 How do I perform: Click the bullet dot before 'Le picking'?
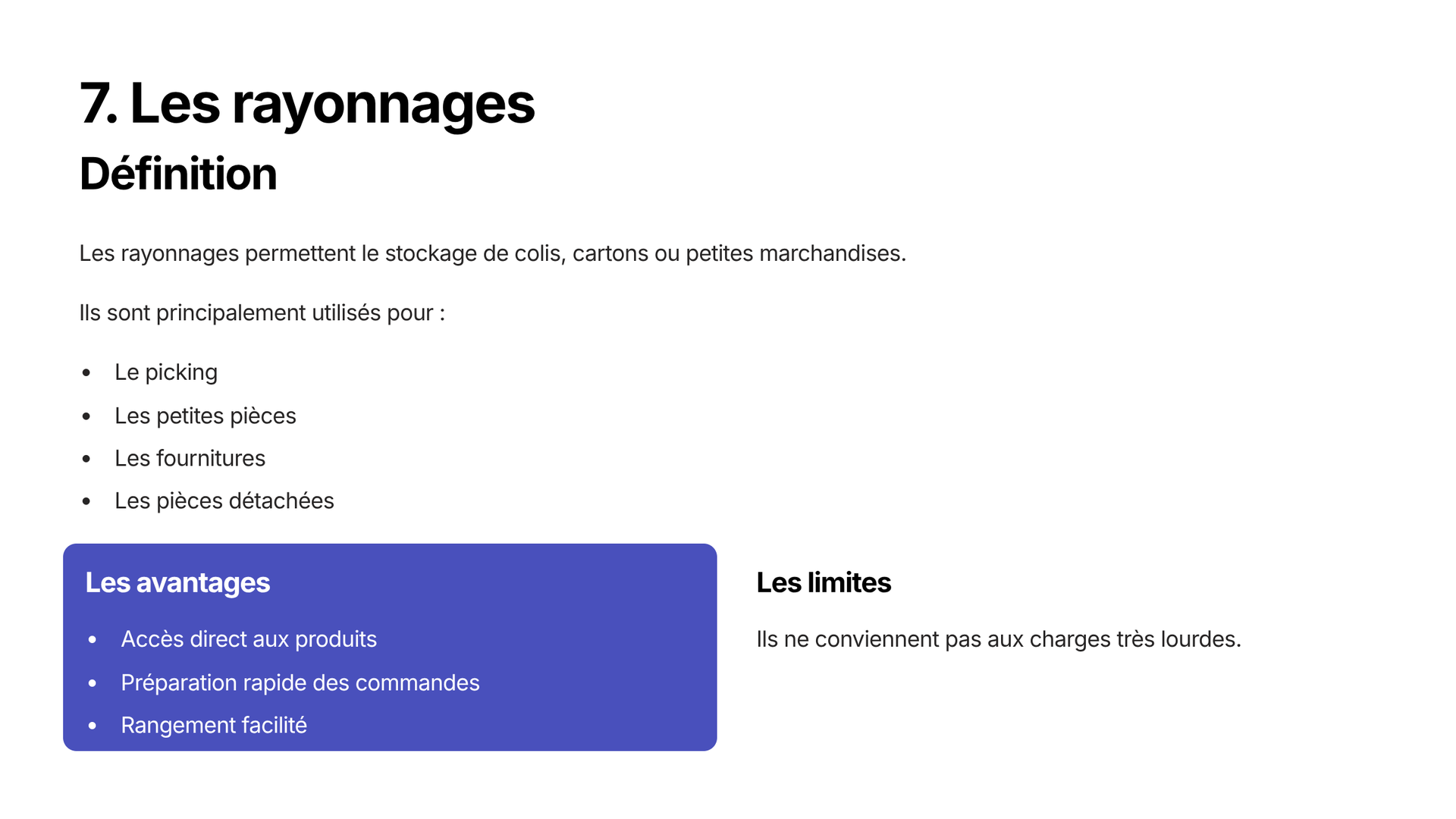click(86, 372)
